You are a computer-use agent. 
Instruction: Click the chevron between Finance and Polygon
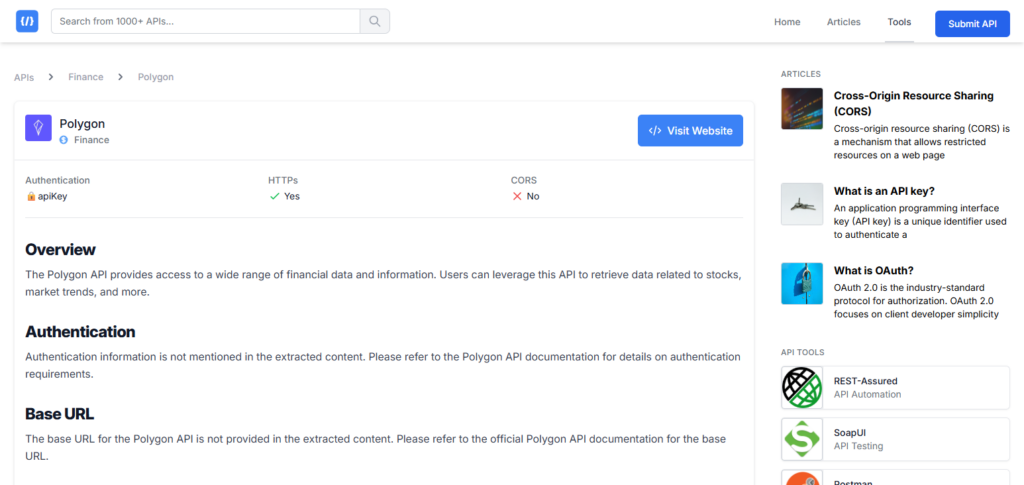(120, 77)
